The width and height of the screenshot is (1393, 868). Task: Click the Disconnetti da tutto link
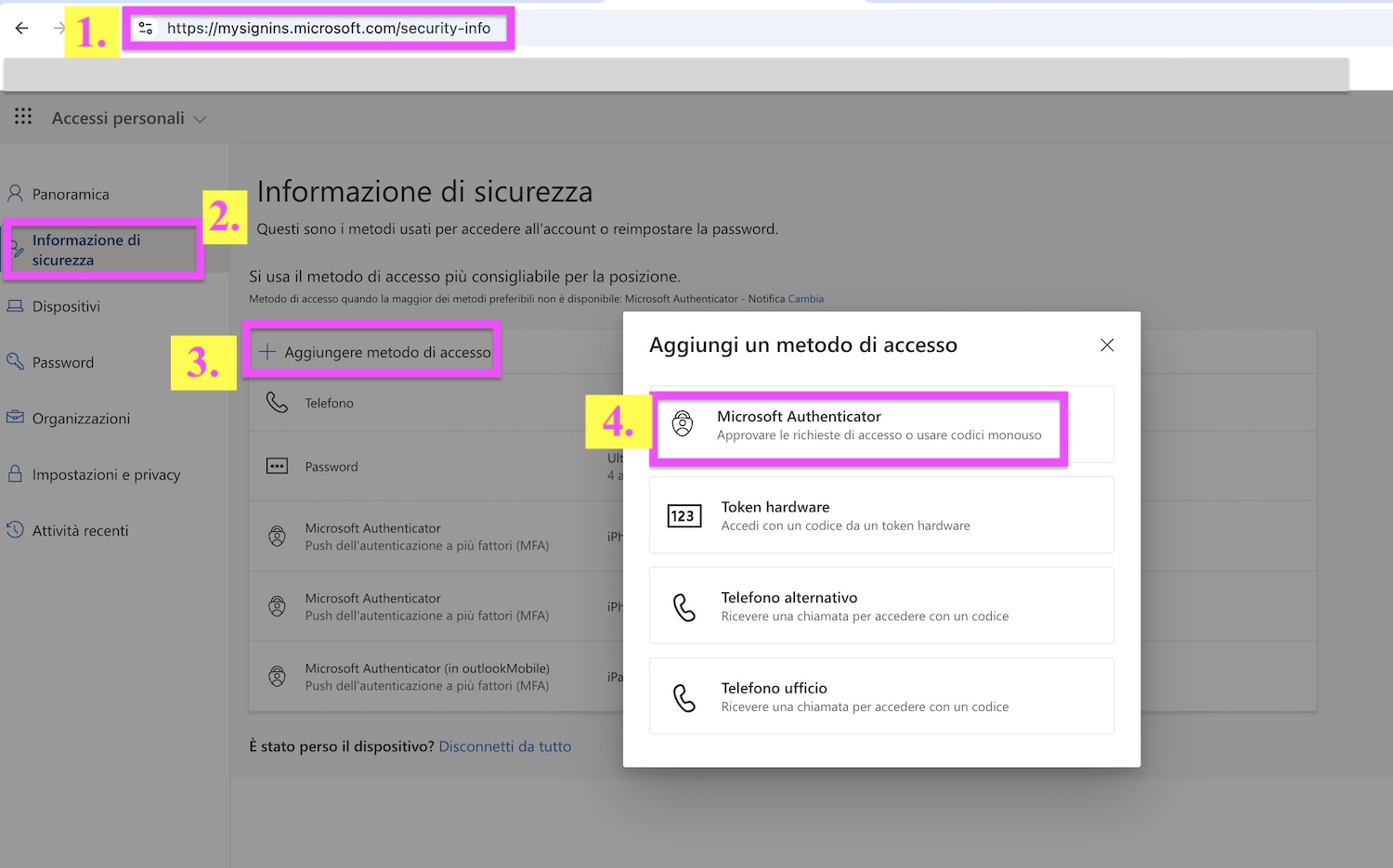[x=505, y=746]
